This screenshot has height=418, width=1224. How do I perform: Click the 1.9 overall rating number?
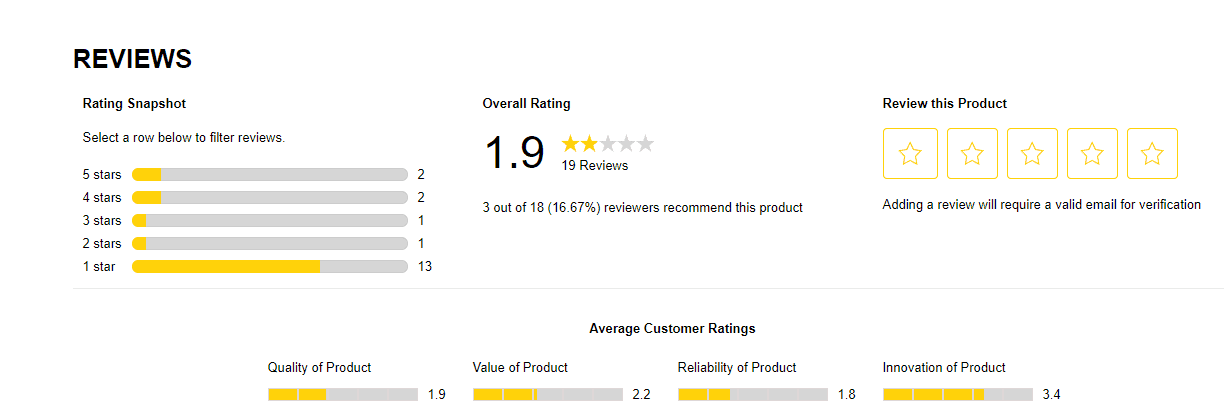514,153
